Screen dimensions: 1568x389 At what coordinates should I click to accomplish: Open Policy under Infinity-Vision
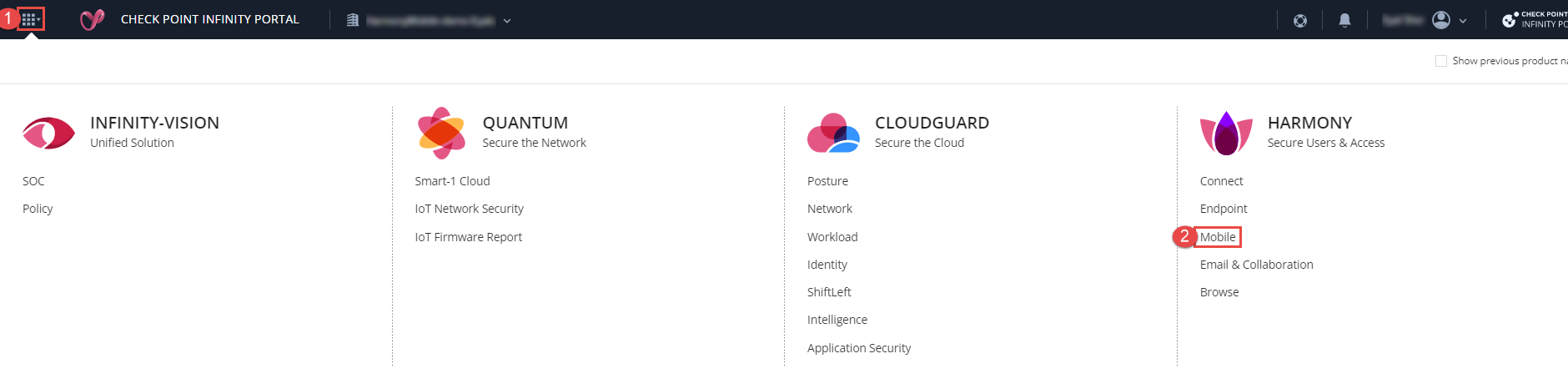tap(38, 209)
